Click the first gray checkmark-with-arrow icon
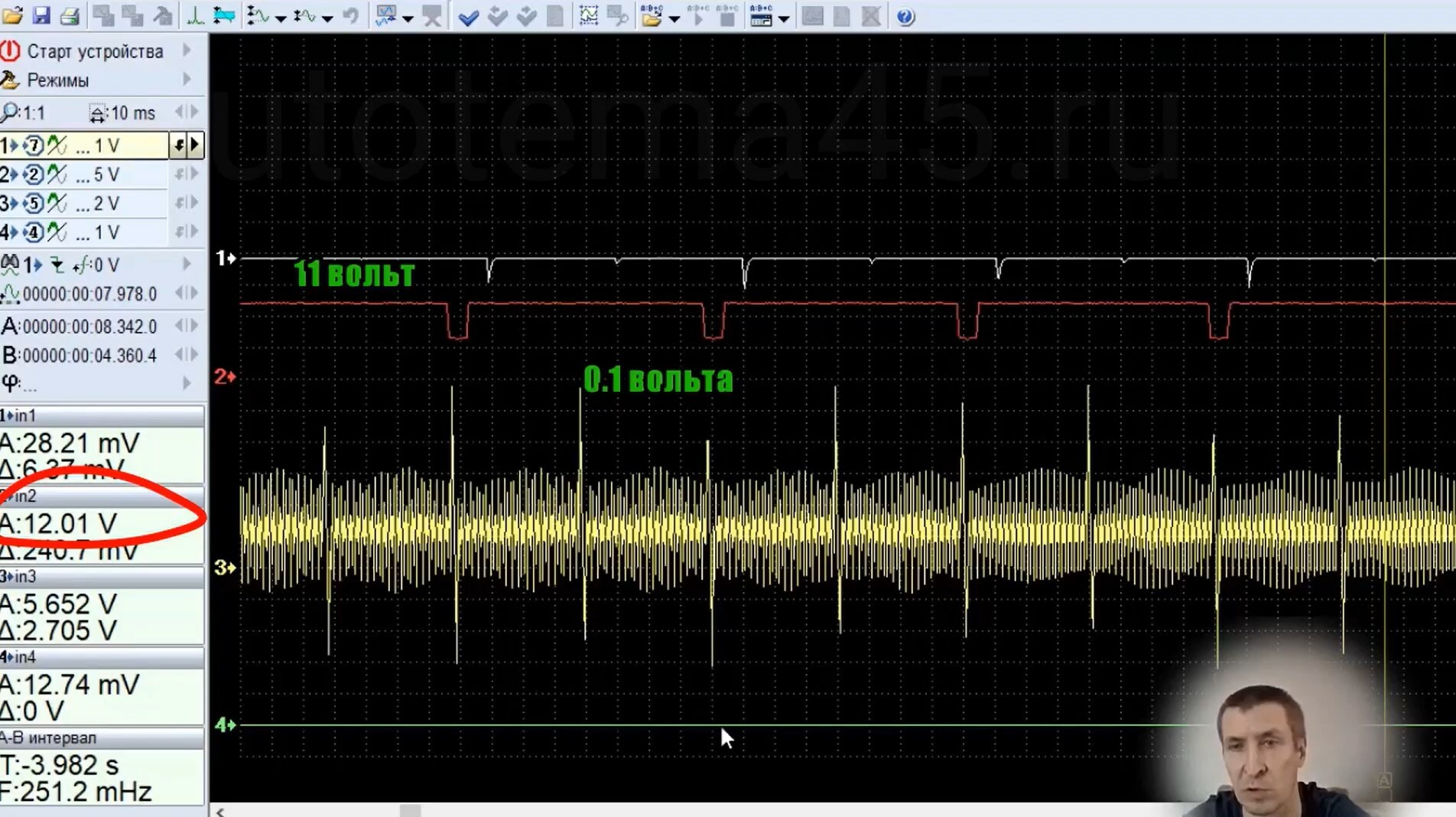 497,16
